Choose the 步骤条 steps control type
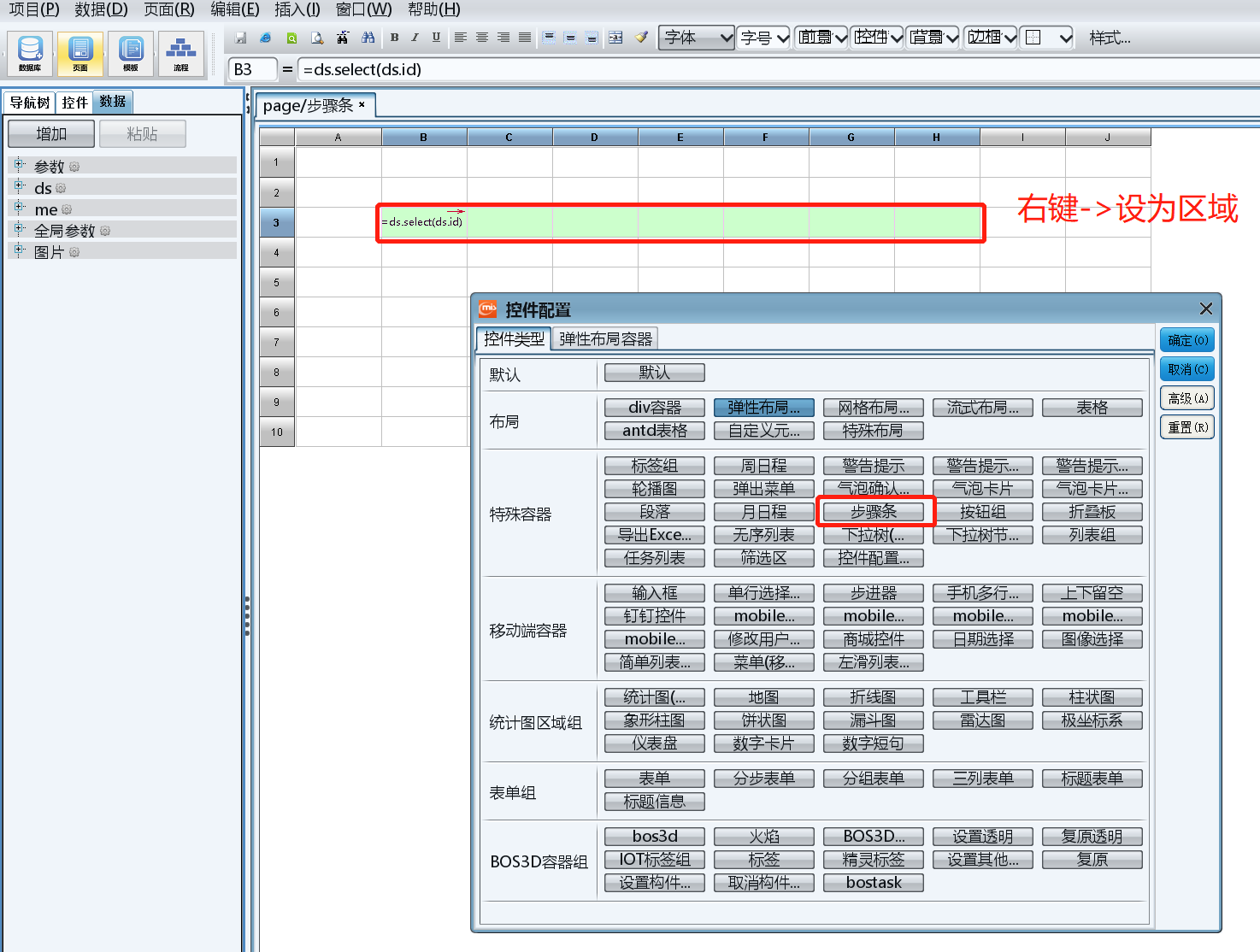The width and height of the screenshot is (1260, 952). point(874,512)
